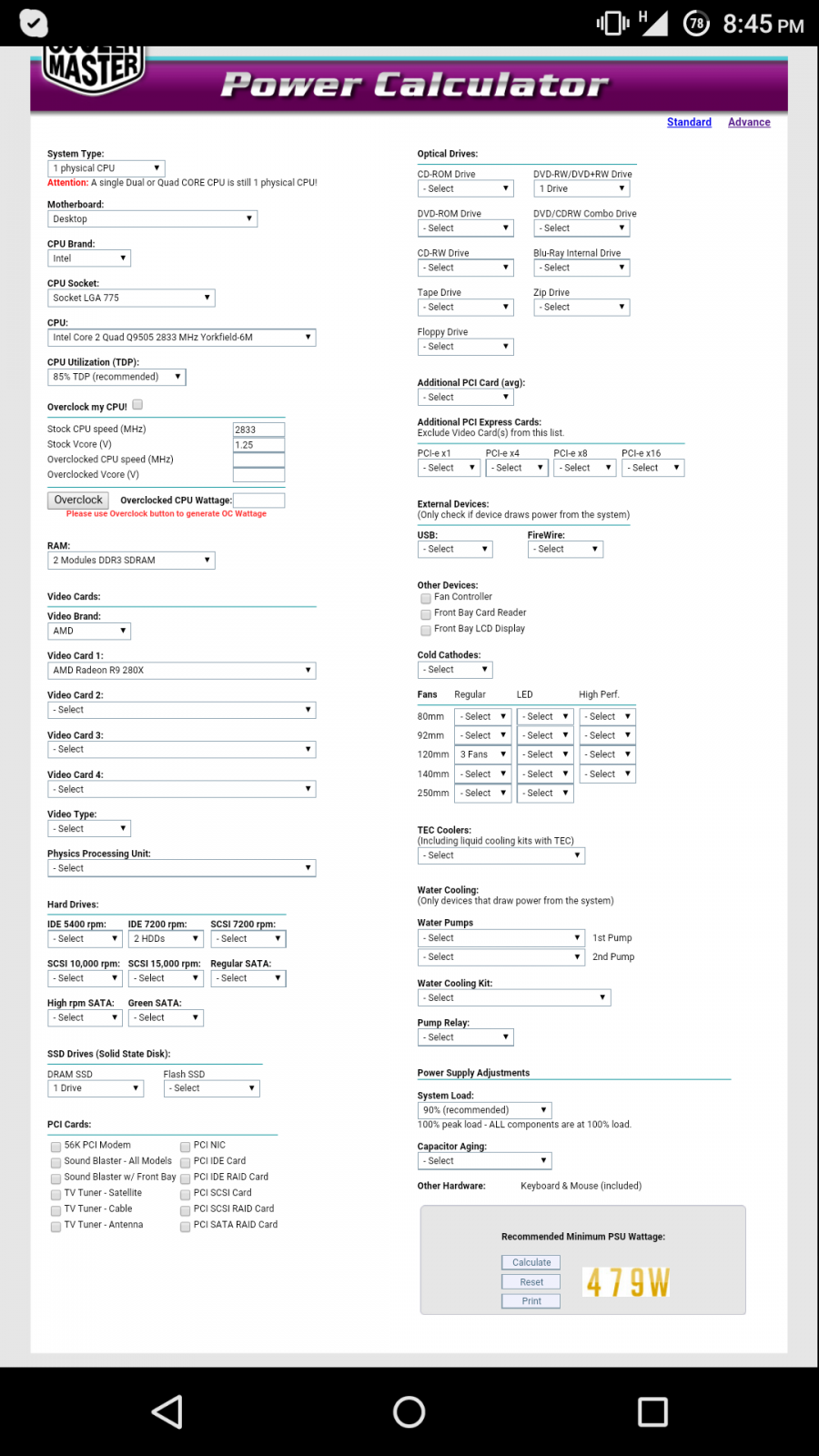Open Blu-Ray Internal Drive dropdown
Image resolution: width=819 pixels, height=1456 pixels.
[x=581, y=268]
